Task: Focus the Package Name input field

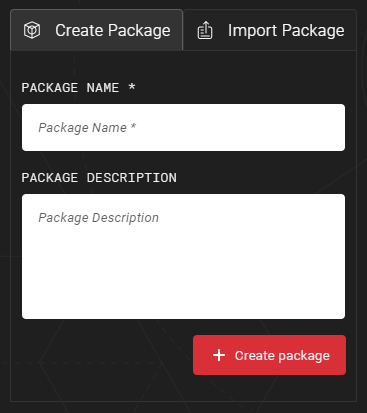Action: [x=183, y=127]
